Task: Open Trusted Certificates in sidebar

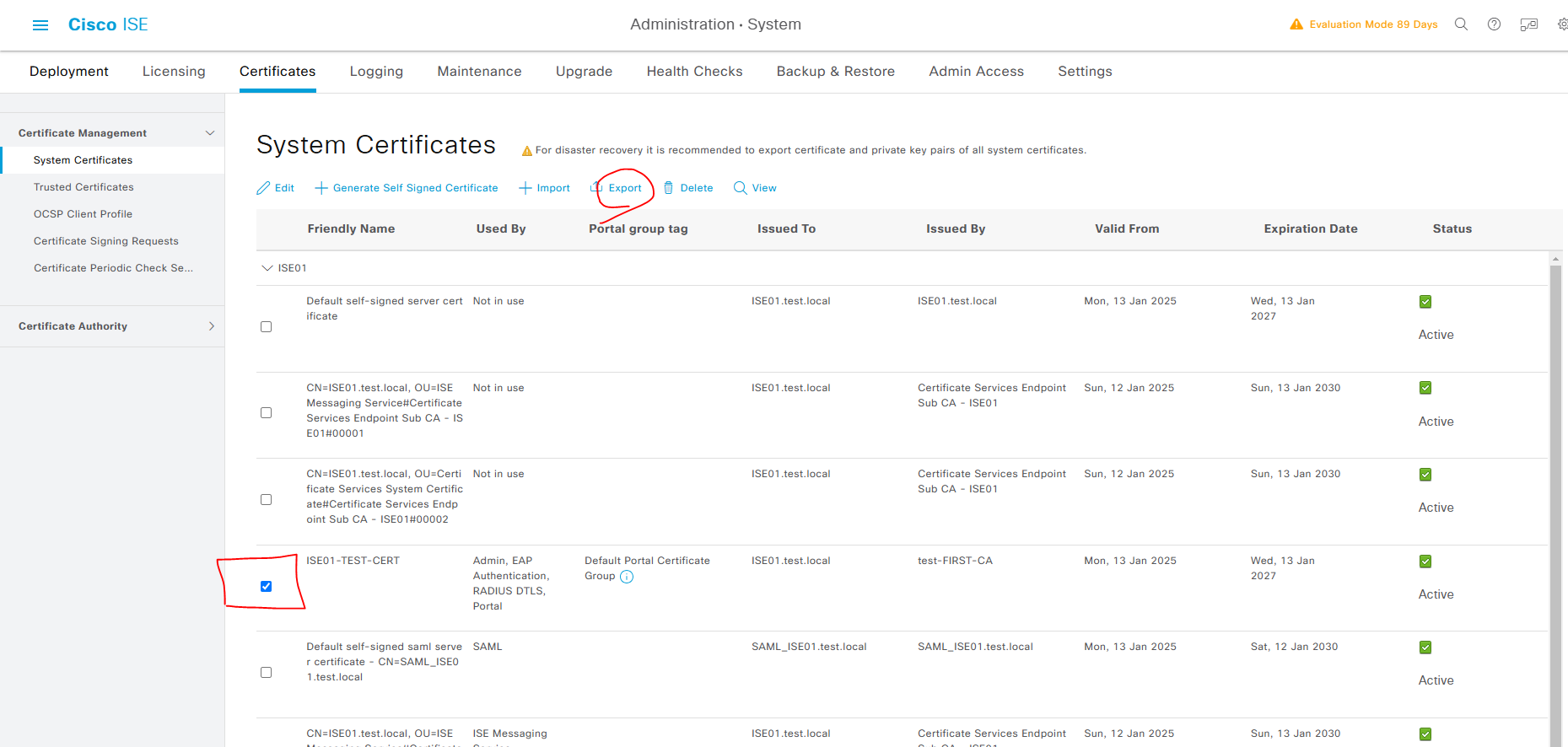Action: (x=84, y=187)
